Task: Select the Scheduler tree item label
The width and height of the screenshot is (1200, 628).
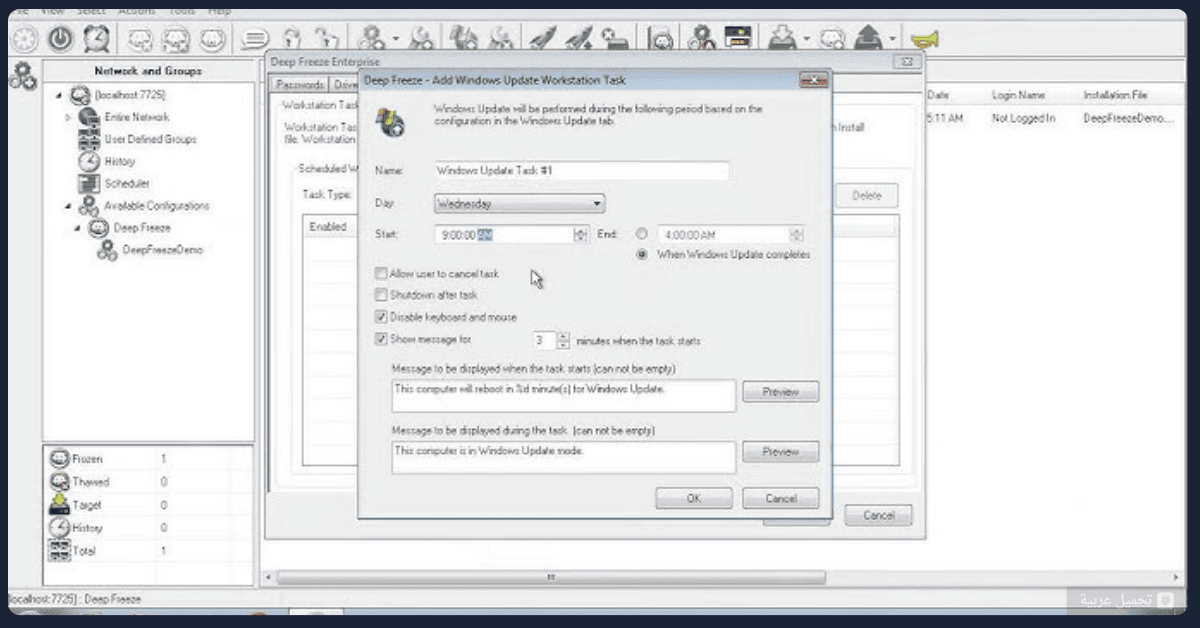Action: coord(127,184)
